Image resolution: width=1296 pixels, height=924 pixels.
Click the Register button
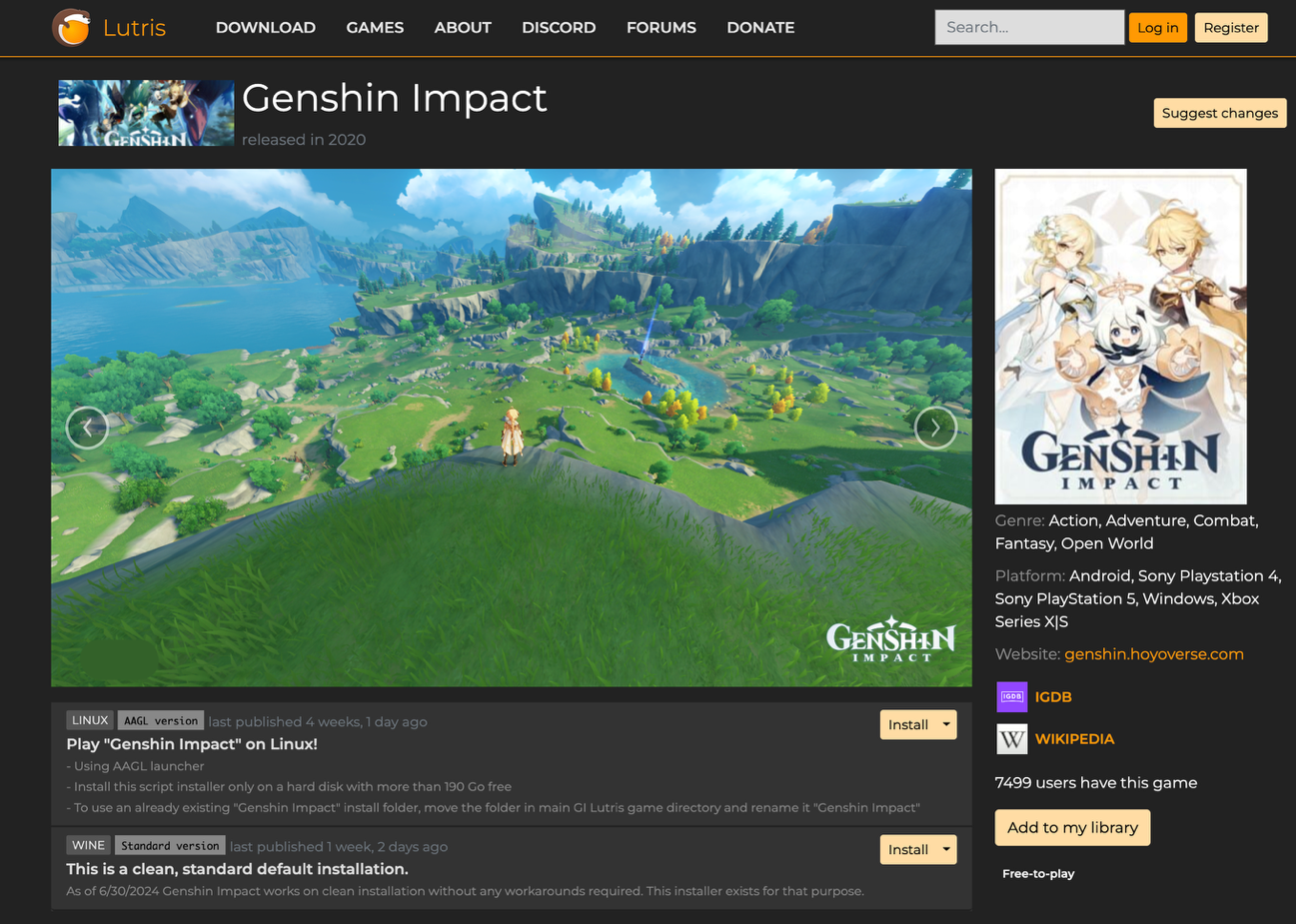[x=1230, y=27]
